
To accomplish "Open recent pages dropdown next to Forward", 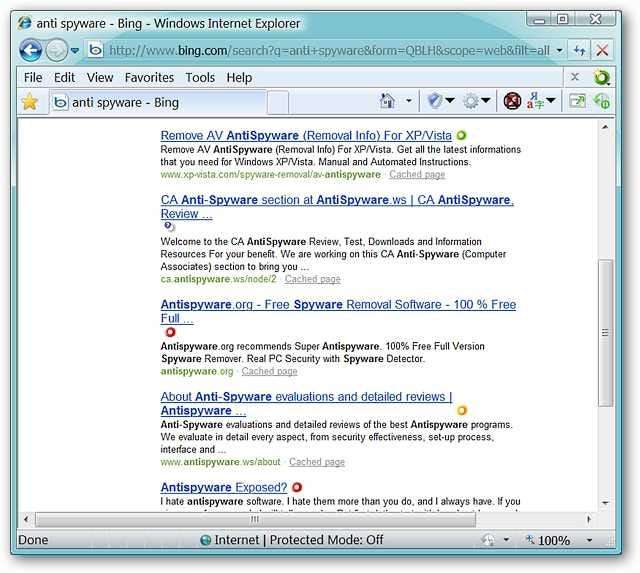I will pyautogui.click(x=75, y=51).
